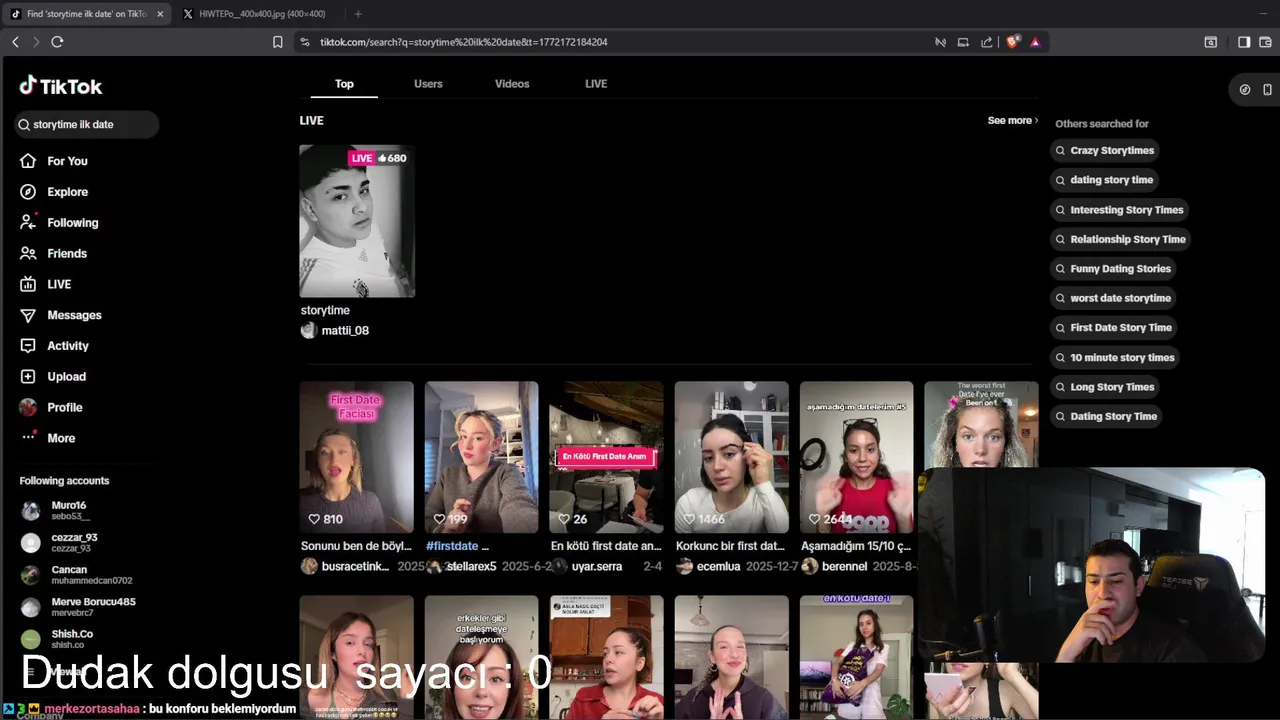Open the Friends page
This screenshot has width=1280, height=720.
[53, 254]
